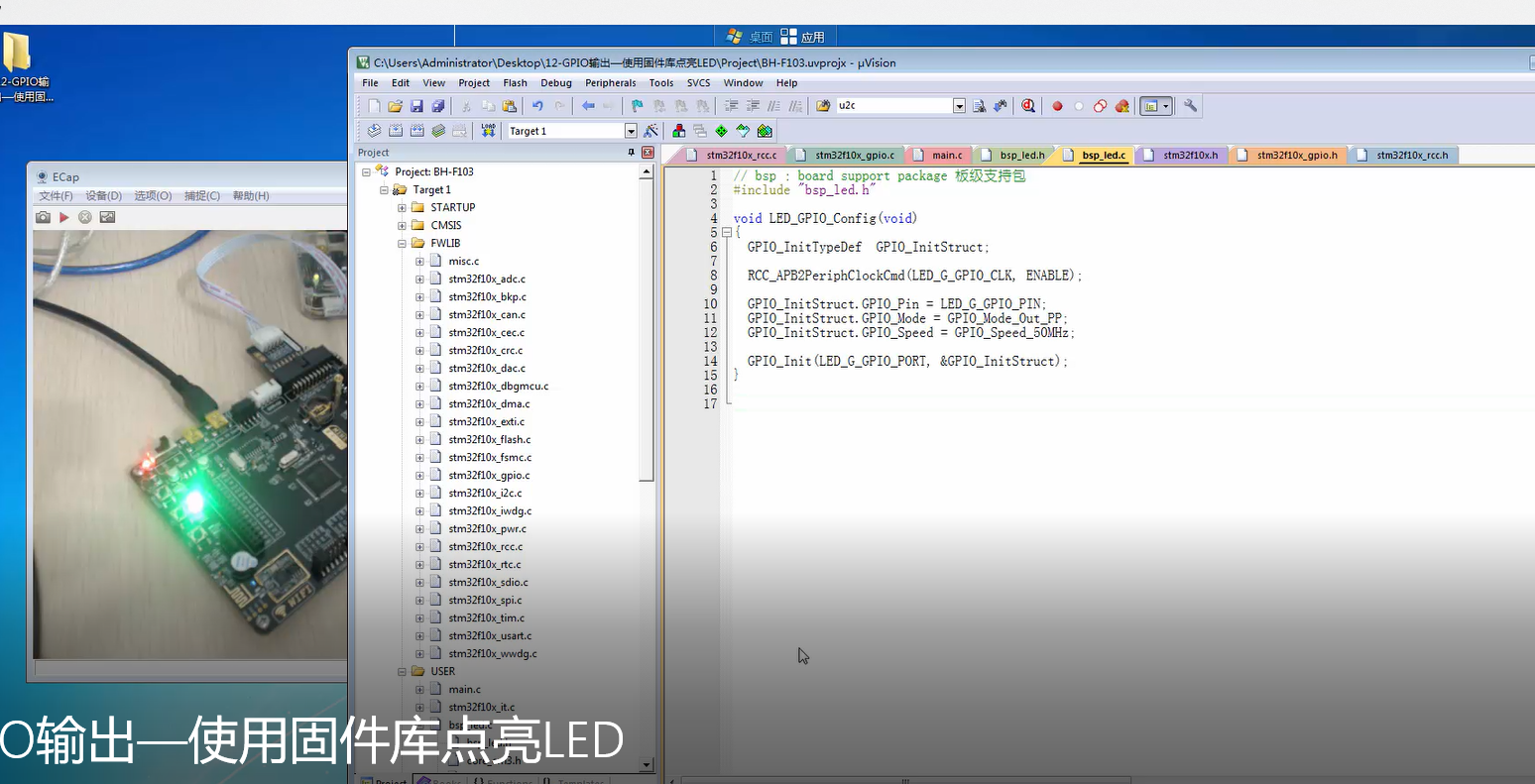Click the Find in Files magnifier icon
Viewport: 1535px width, 784px height.
tap(981, 106)
